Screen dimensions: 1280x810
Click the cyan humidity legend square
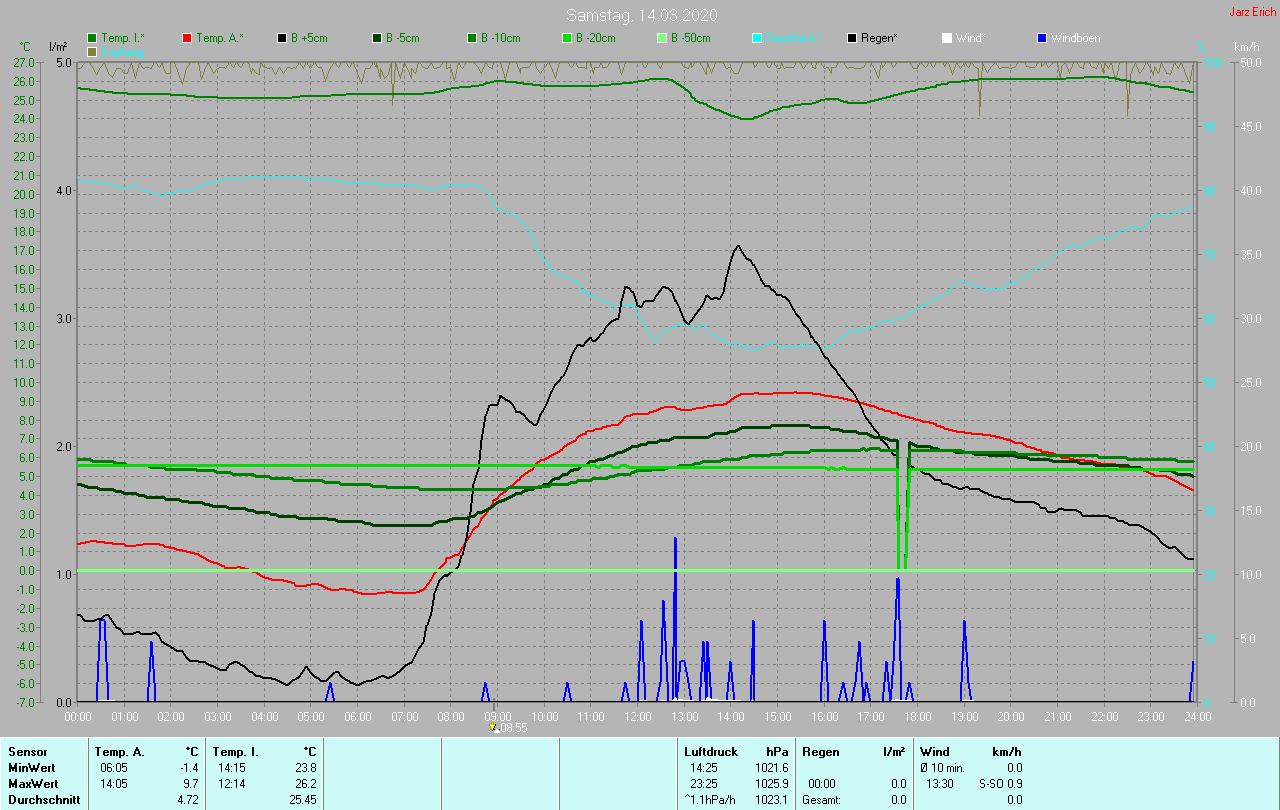point(757,38)
